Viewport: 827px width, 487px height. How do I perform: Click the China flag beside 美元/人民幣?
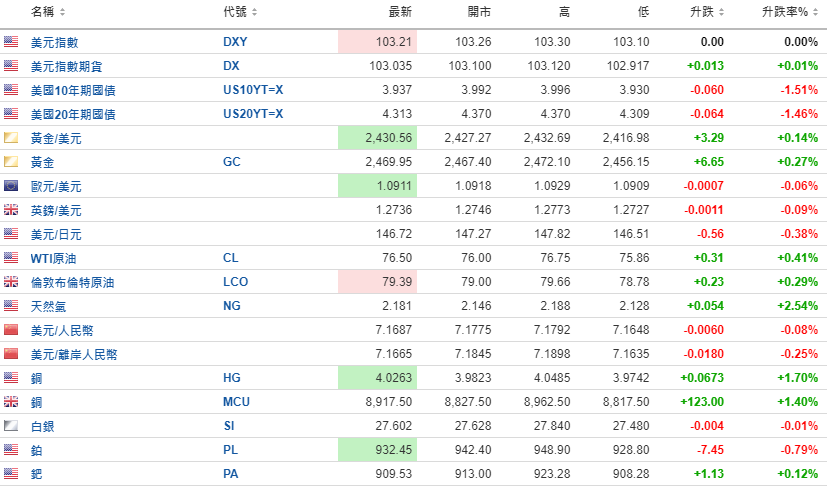pyautogui.click(x=11, y=330)
